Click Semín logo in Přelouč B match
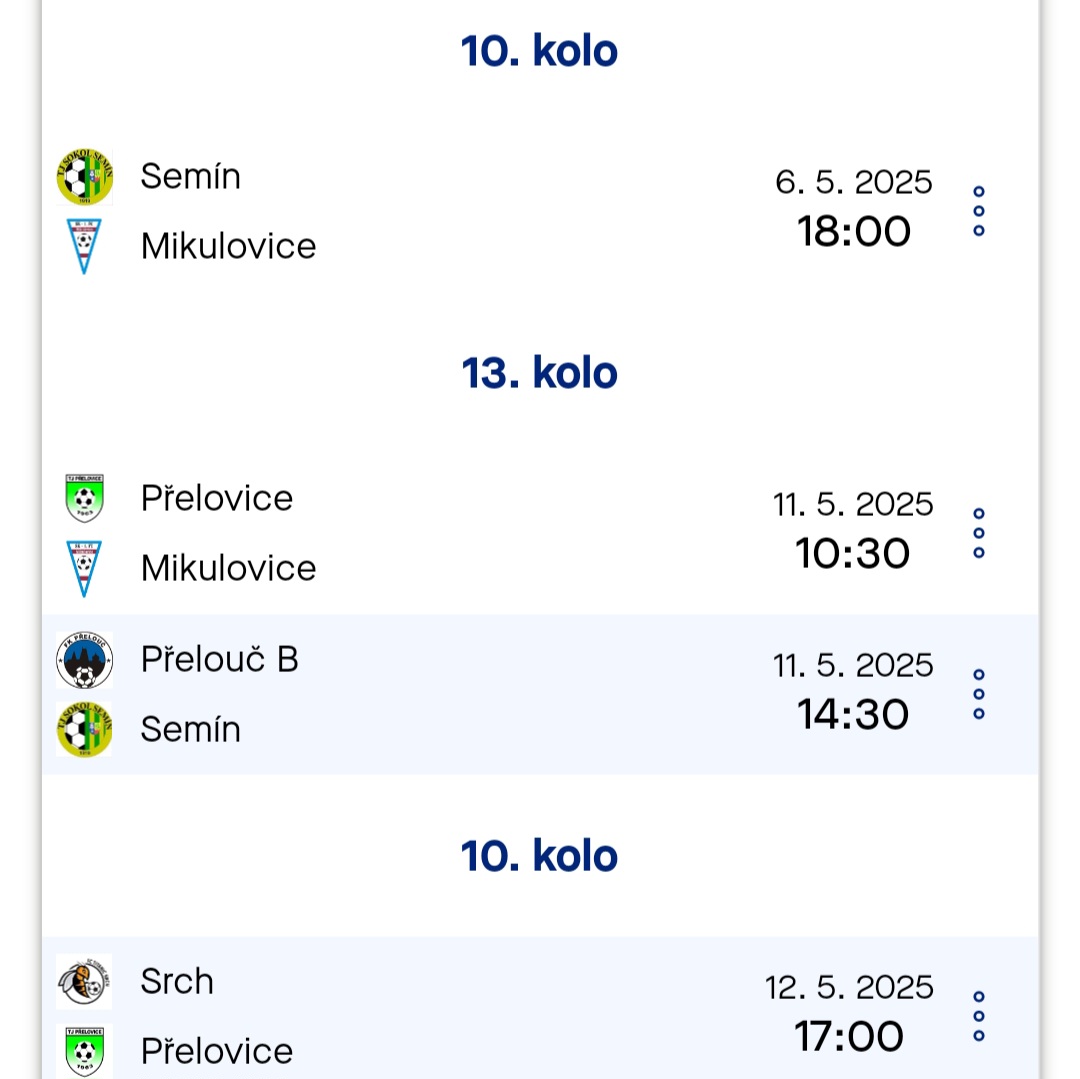Screen dimensions: 1080x1079 [84, 729]
